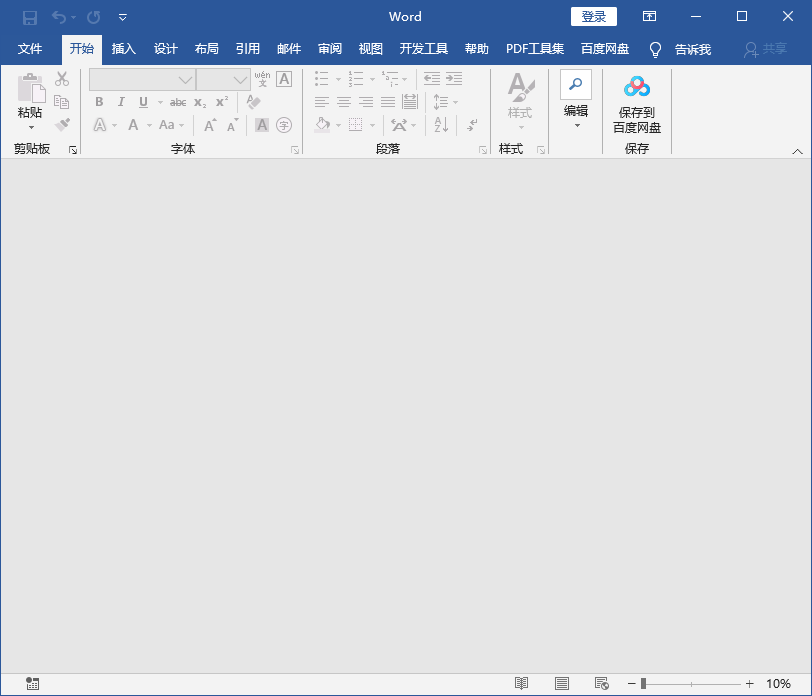Viewport: 812px width, 696px height.
Task: Select the superscript icon
Action: click(x=220, y=102)
